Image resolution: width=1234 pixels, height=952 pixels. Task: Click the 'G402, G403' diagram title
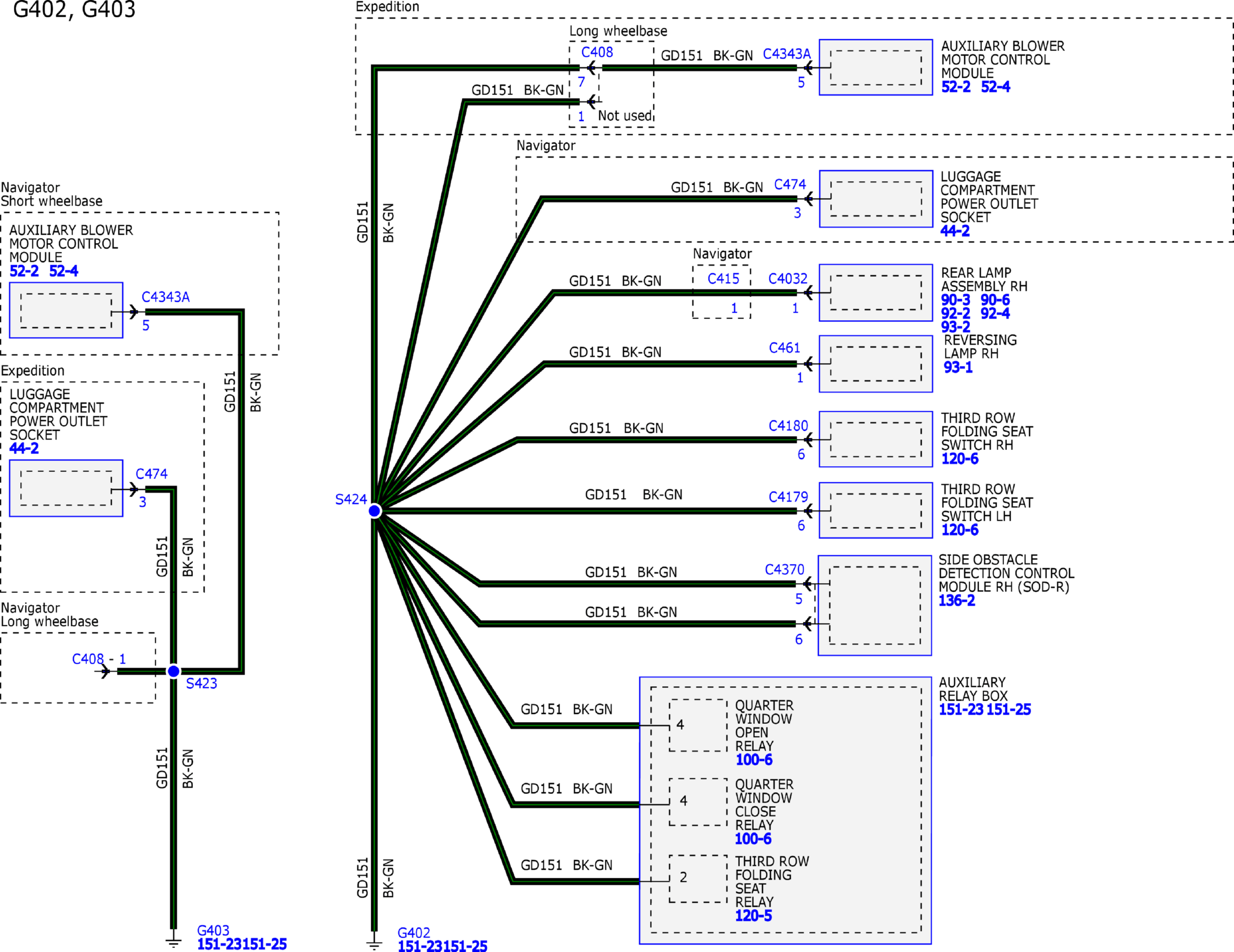[74, 9]
